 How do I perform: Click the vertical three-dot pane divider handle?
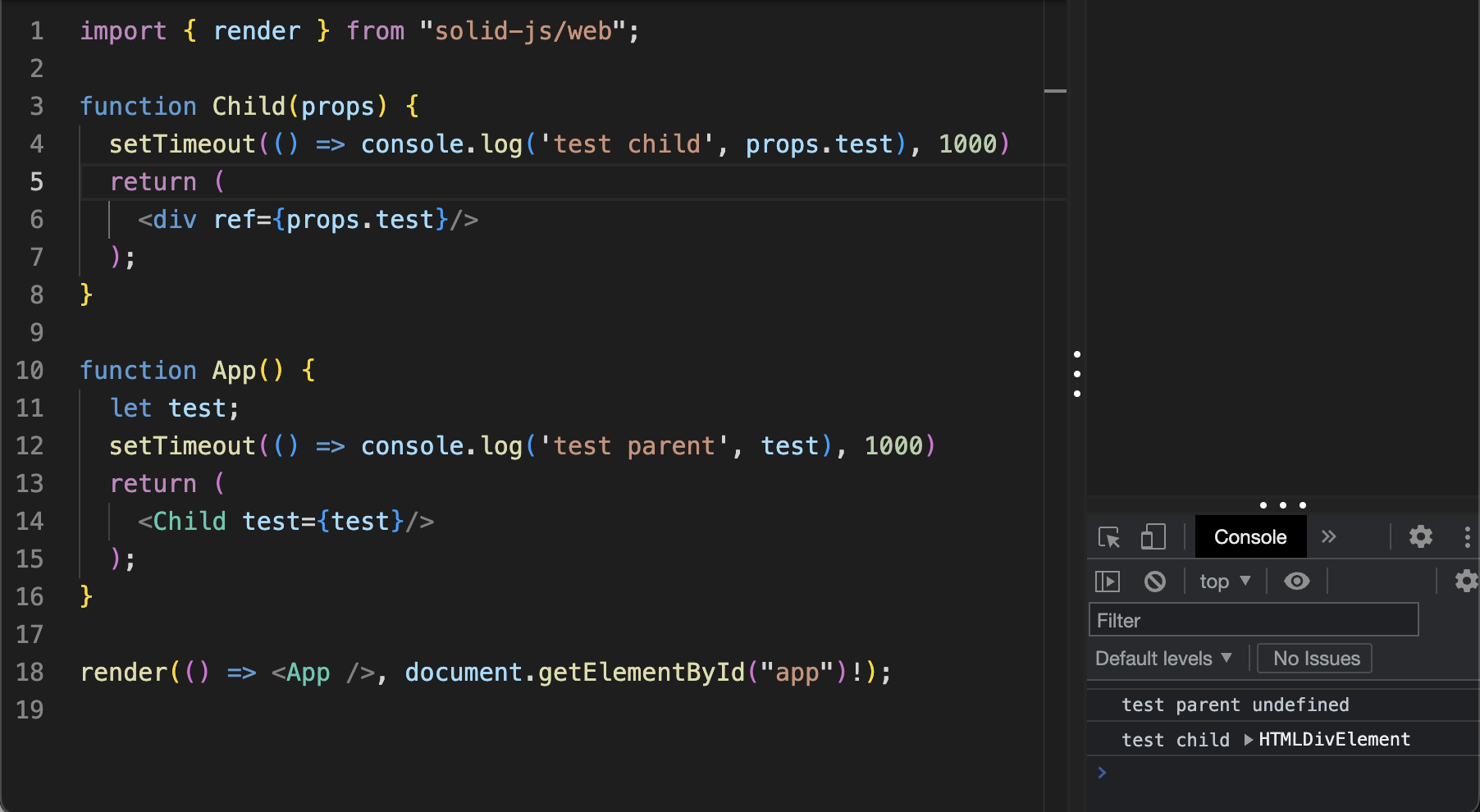pyautogui.click(x=1077, y=374)
